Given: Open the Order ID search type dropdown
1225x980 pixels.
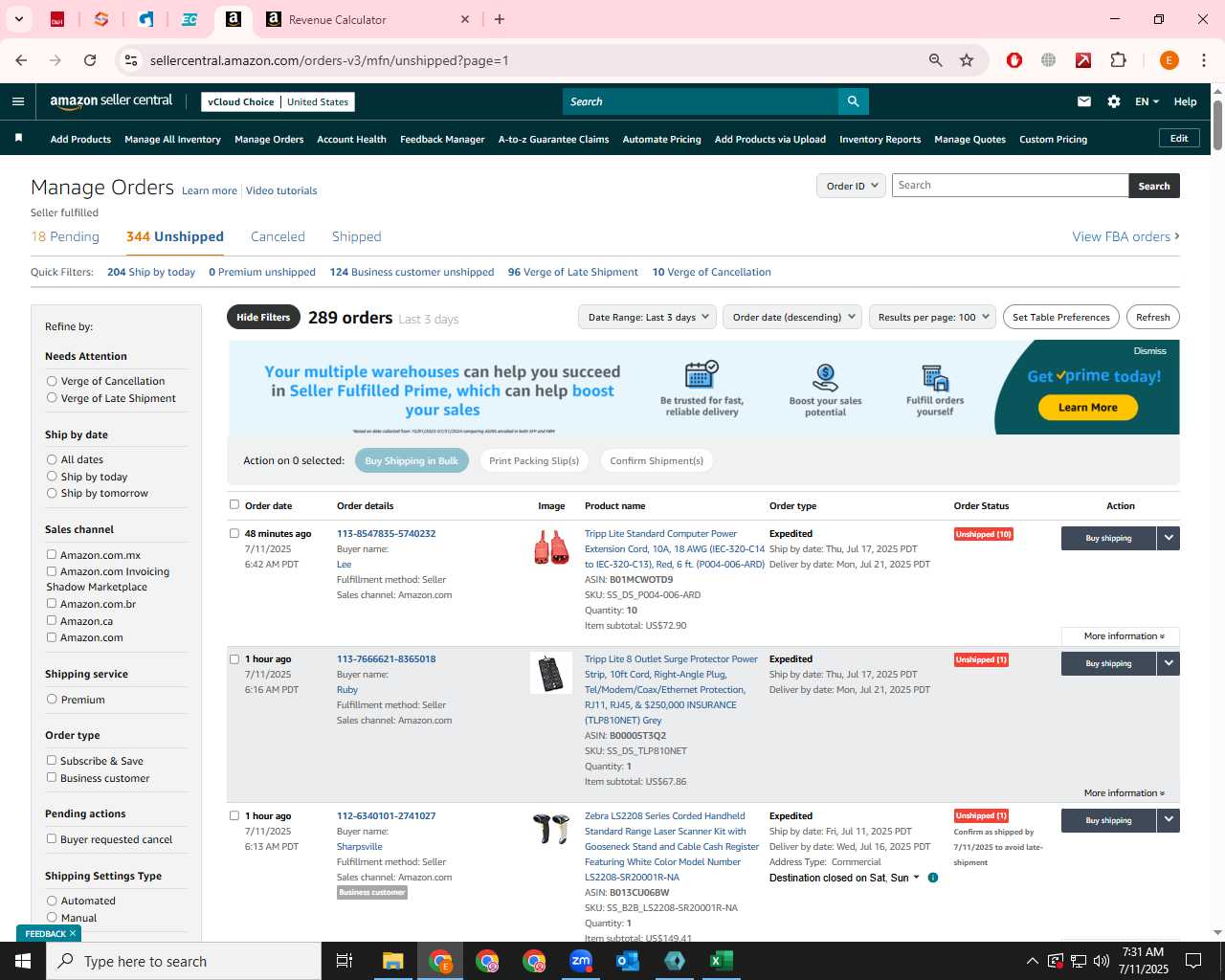Looking at the screenshot, I should coord(851,186).
